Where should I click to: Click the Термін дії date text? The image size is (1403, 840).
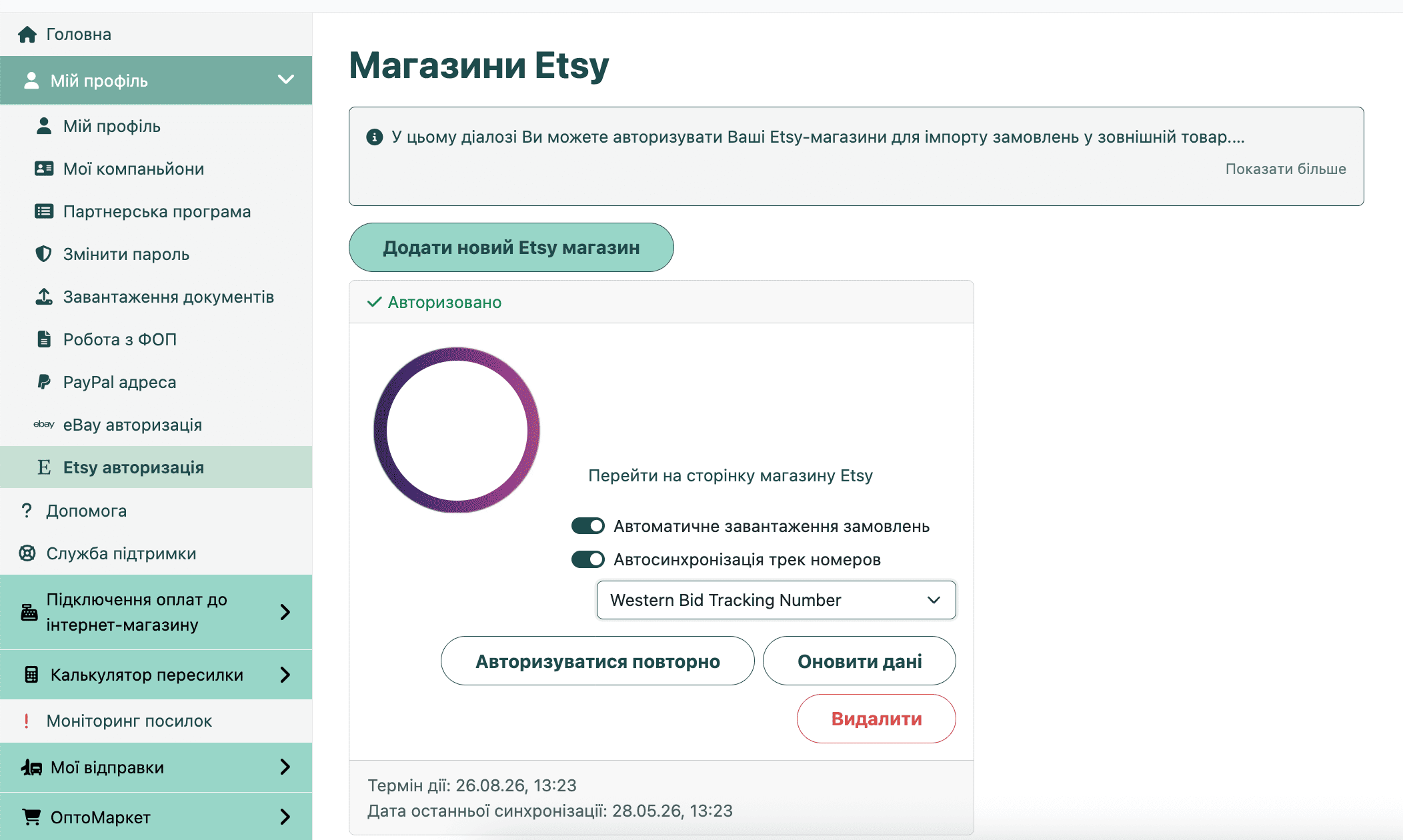[x=472, y=785]
